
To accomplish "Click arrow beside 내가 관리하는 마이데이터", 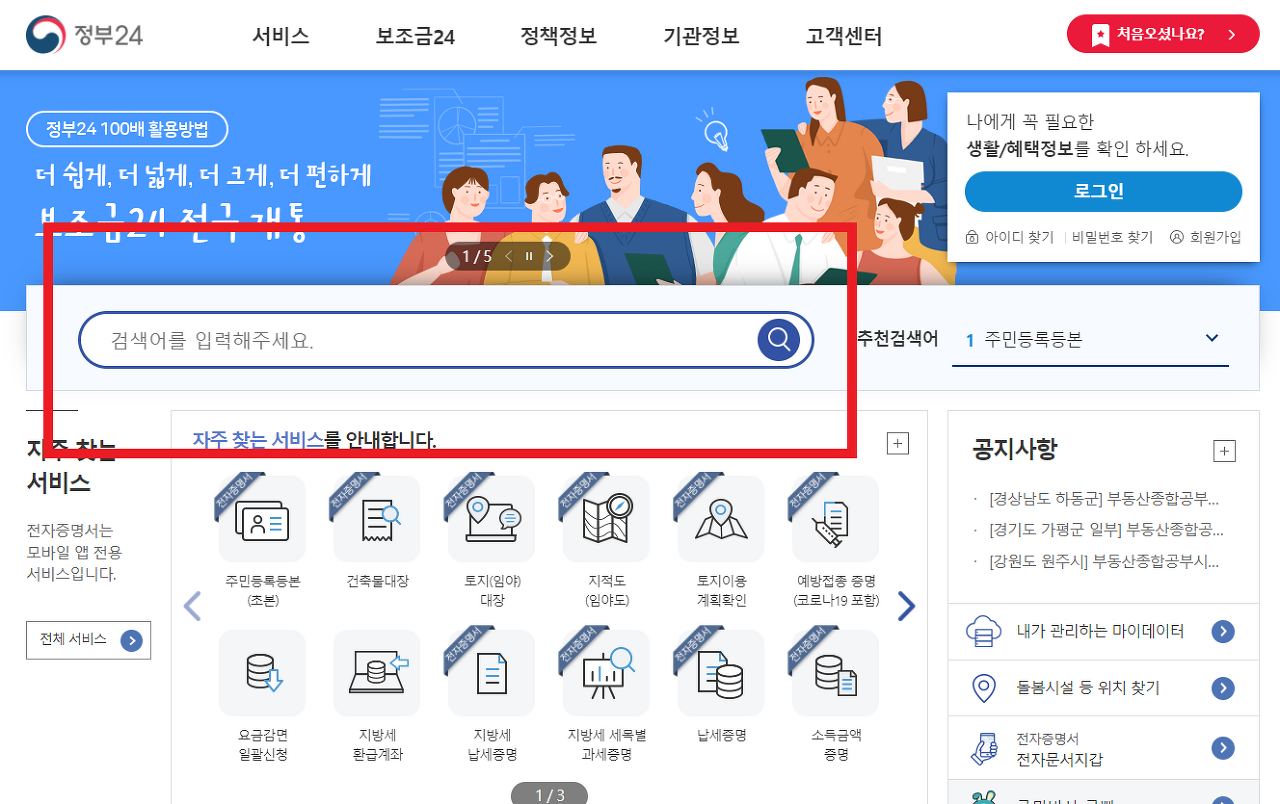I will [1223, 632].
